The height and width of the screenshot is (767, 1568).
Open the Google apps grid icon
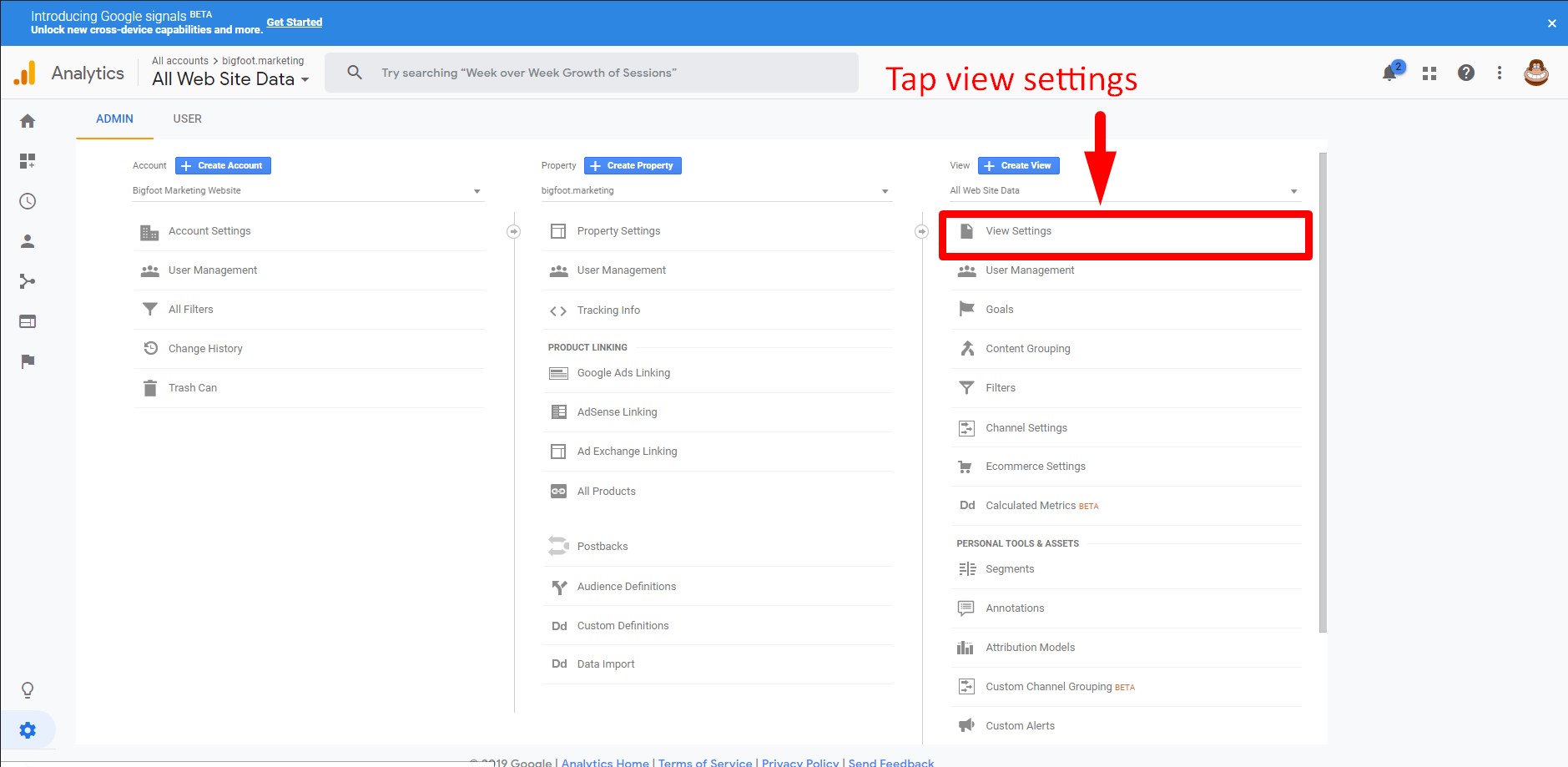(x=1428, y=73)
